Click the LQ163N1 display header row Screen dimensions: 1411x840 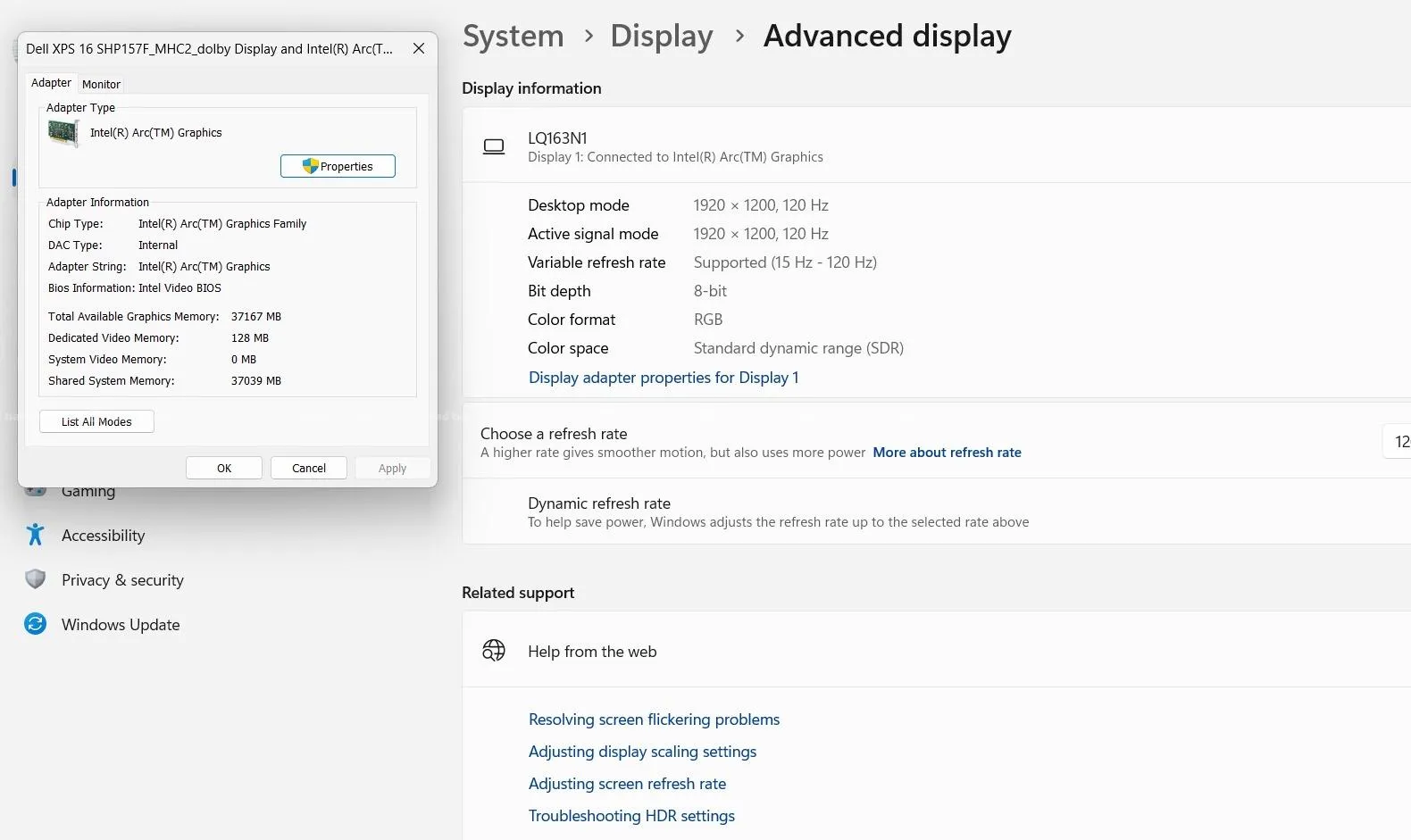(936, 146)
